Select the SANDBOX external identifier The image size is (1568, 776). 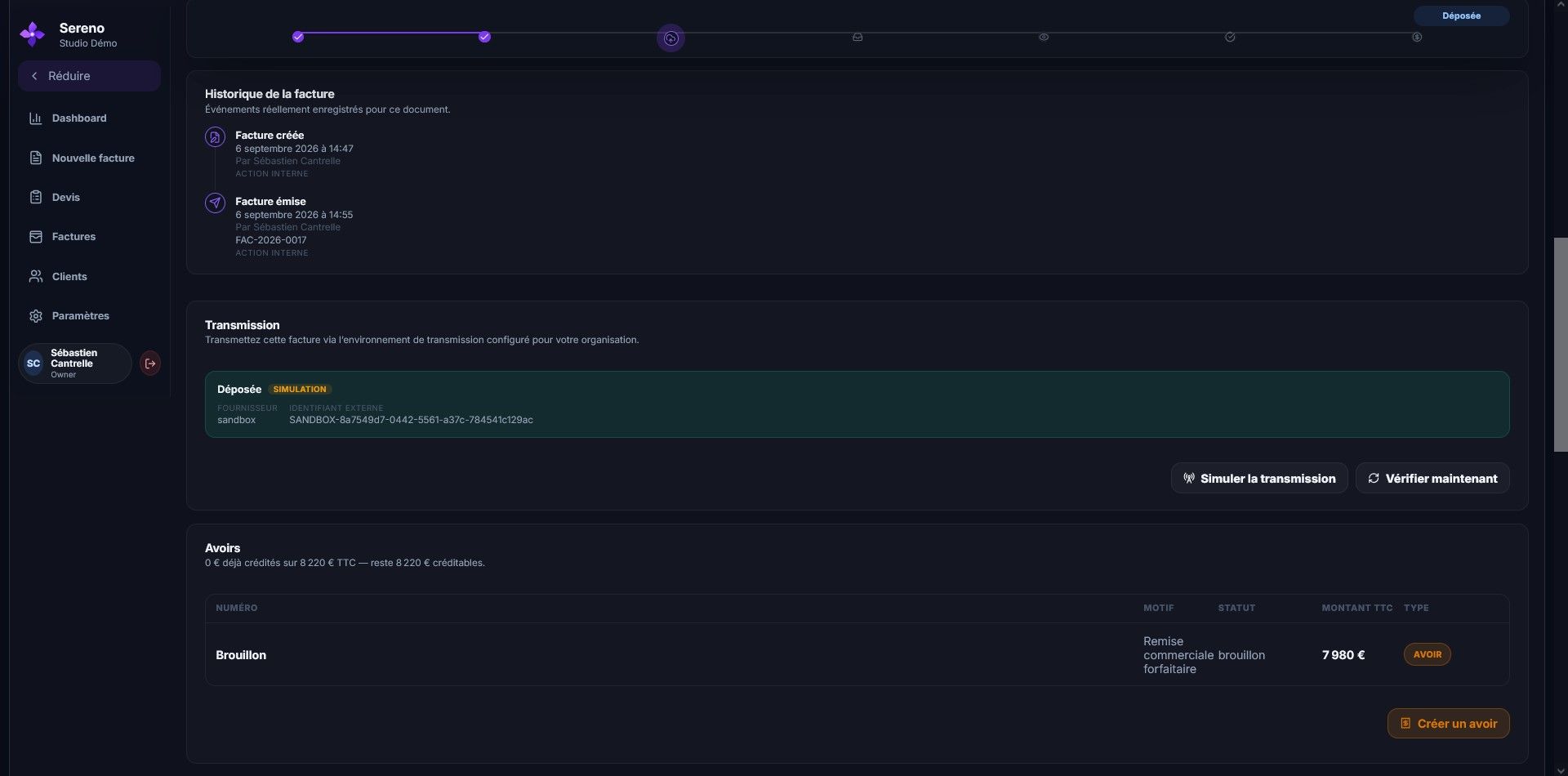pyautogui.click(x=411, y=420)
